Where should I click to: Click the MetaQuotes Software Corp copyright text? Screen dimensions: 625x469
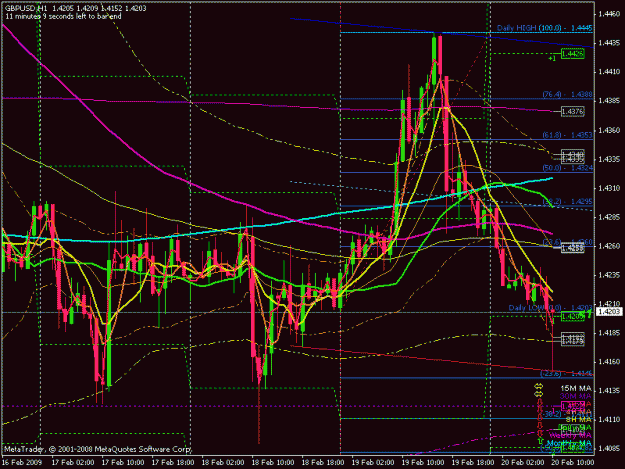point(97,449)
